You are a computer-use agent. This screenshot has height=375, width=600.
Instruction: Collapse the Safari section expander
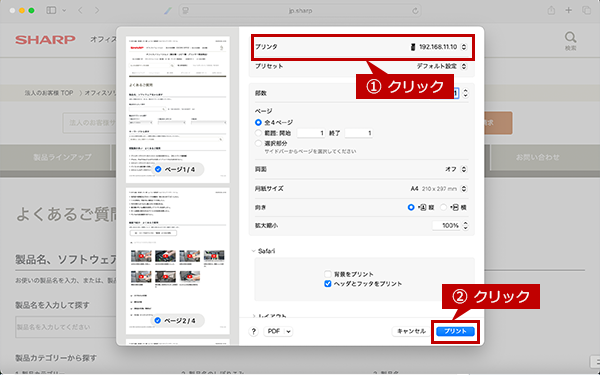[x=253, y=251]
